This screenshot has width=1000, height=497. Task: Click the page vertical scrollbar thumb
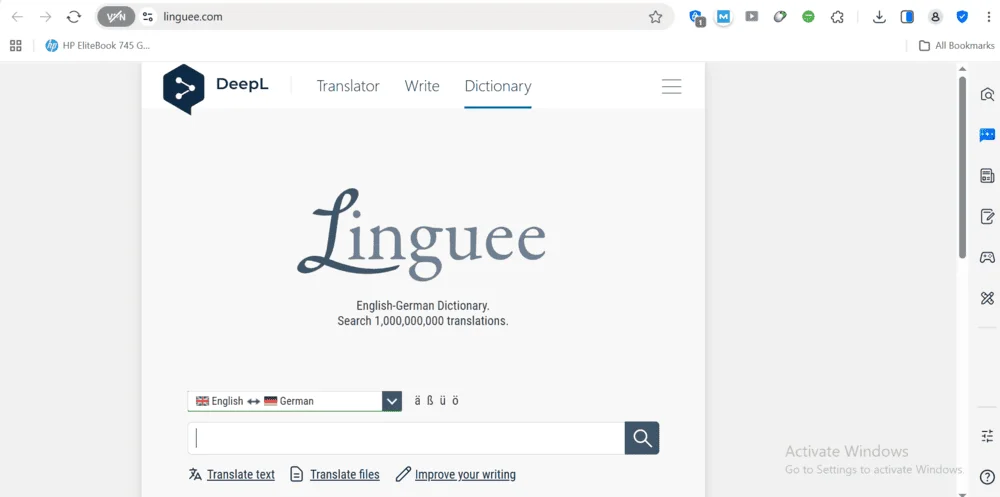962,168
